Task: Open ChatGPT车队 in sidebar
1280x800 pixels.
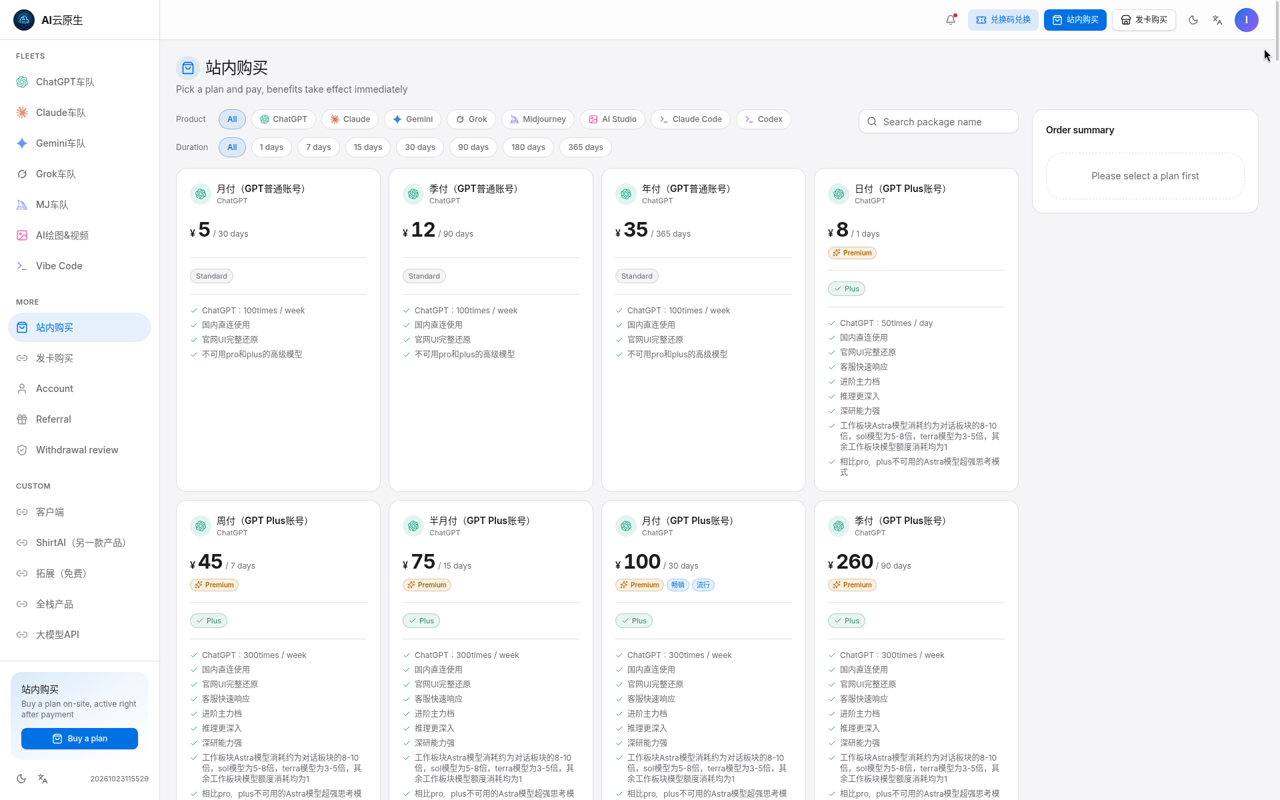Action: coord(80,82)
